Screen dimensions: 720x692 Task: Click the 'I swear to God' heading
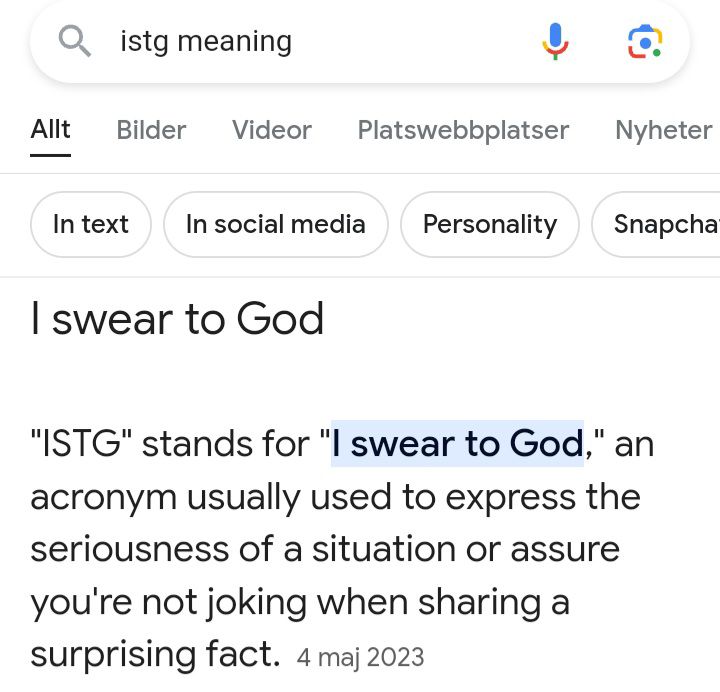point(178,318)
